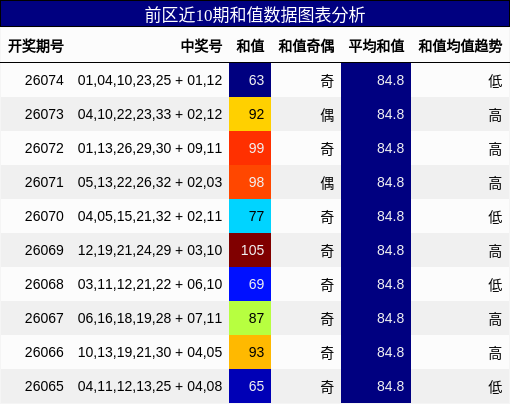Click winning numbers 01,04,10,23,25 + 01,12
Image resolution: width=510 pixels, height=404 pixels.
click(x=150, y=80)
